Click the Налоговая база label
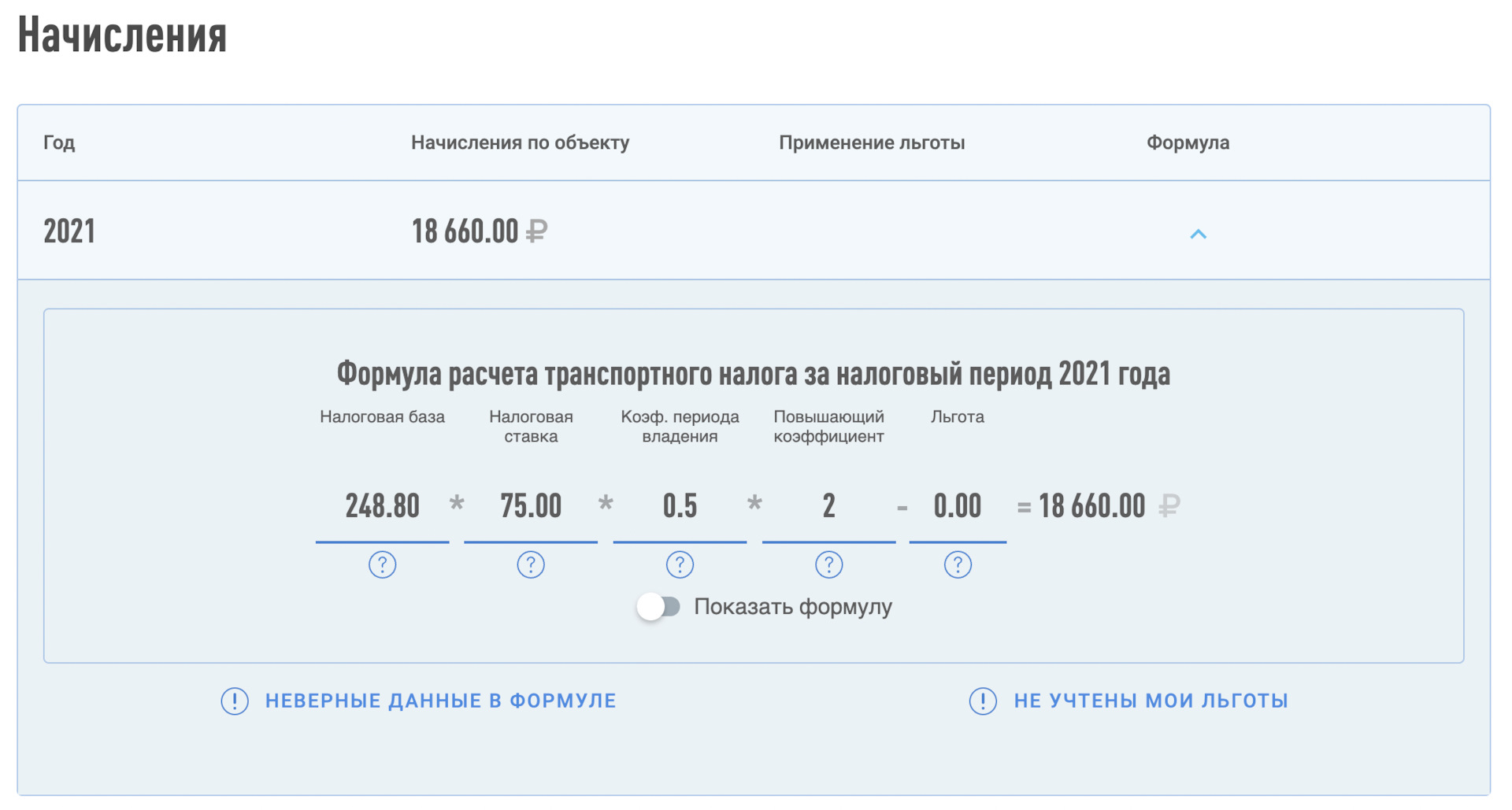Screen dimensions: 1512x810 point(382,417)
